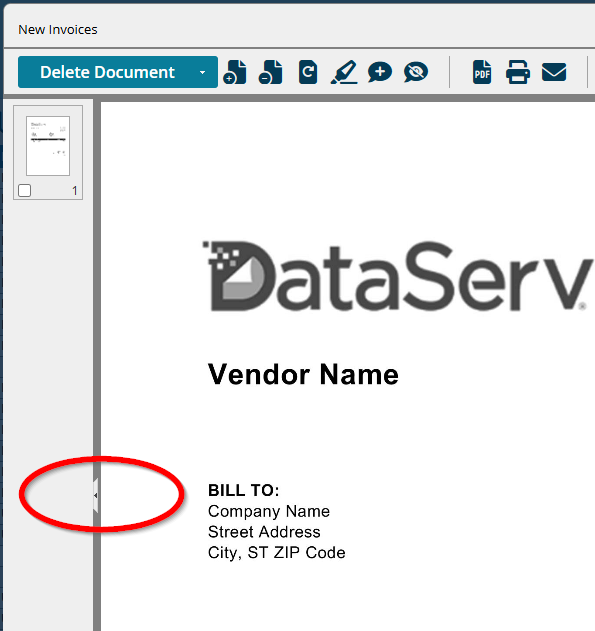Image resolution: width=595 pixels, height=631 pixels.
Task: Open the Delete Document dropdown arrow
Action: [202, 72]
